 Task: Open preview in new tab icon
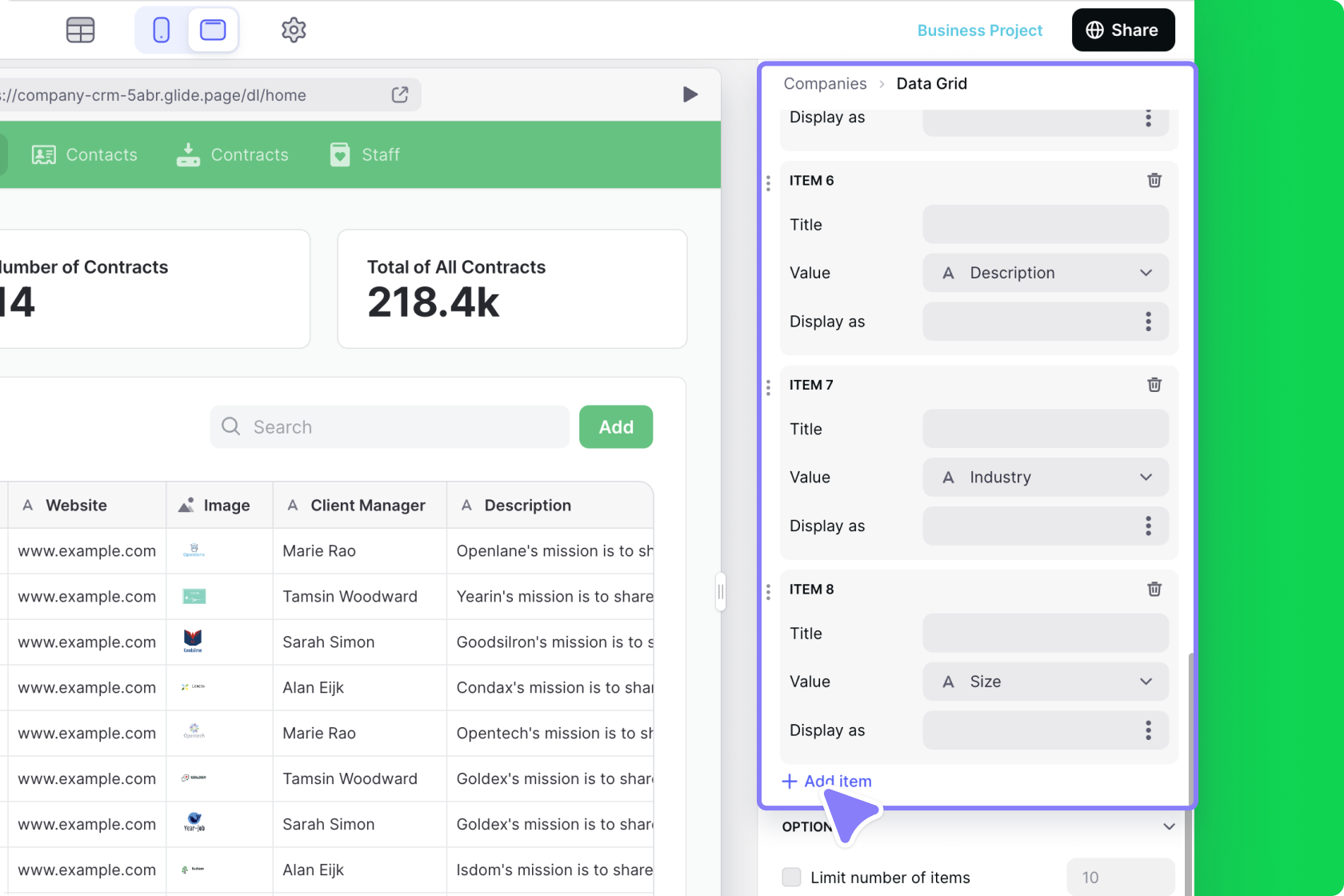click(x=399, y=94)
